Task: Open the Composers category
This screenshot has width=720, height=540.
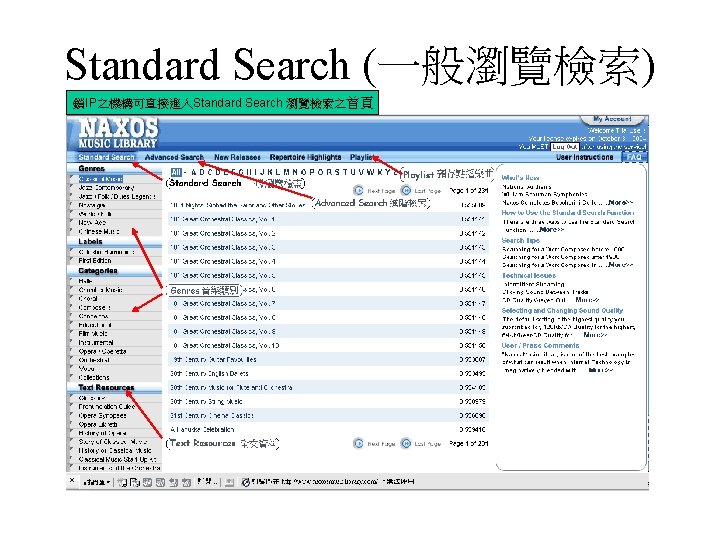Action: click(x=94, y=308)
